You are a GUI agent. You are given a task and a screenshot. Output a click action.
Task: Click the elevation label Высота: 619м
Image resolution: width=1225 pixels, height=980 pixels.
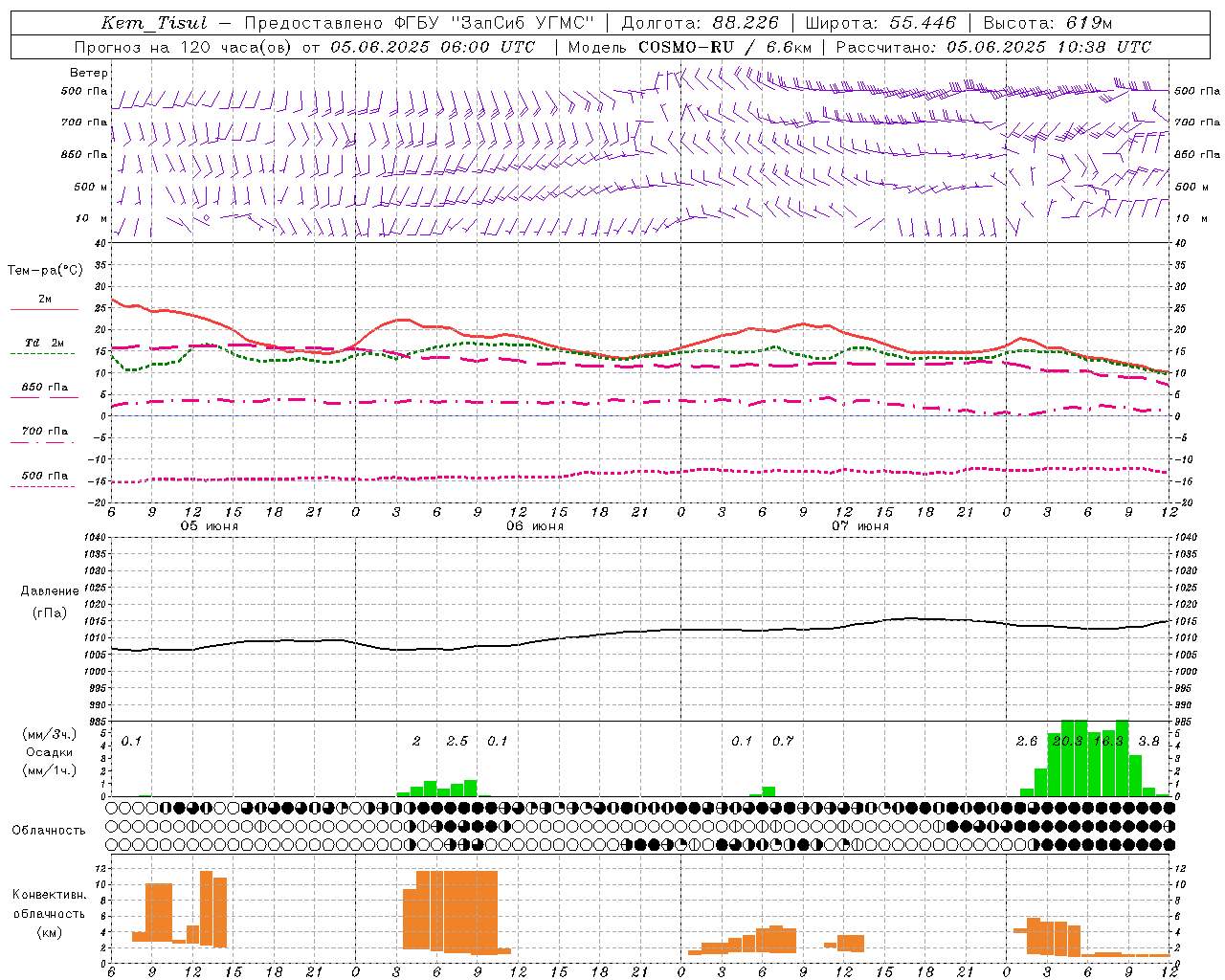(x=1048, y=23)
